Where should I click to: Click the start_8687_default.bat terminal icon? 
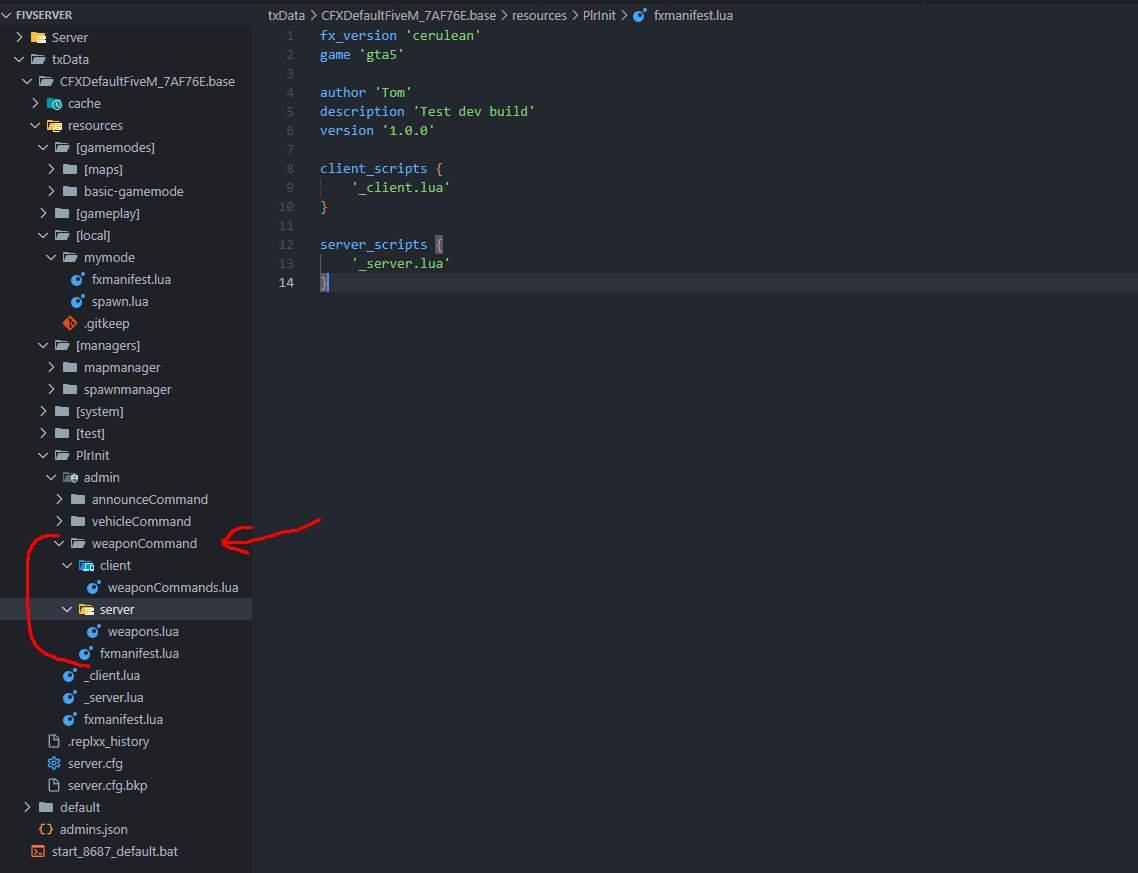38,851
